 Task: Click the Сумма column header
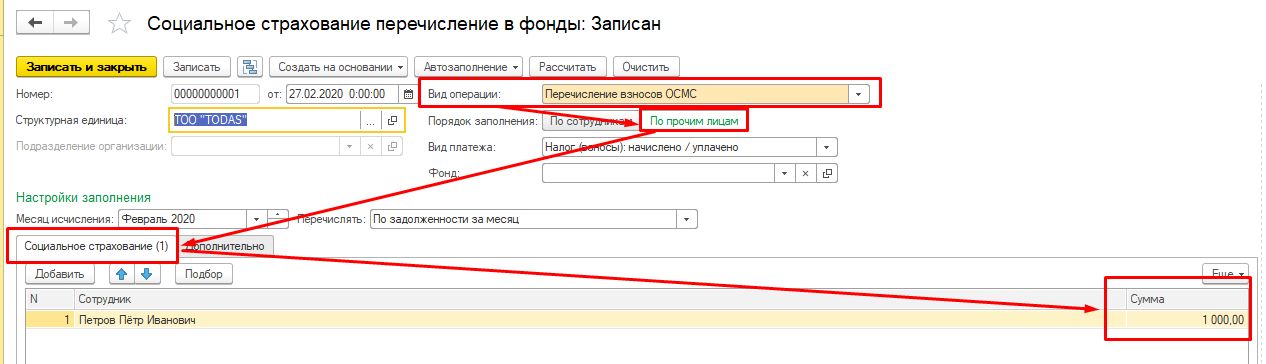click(1187, 299)
